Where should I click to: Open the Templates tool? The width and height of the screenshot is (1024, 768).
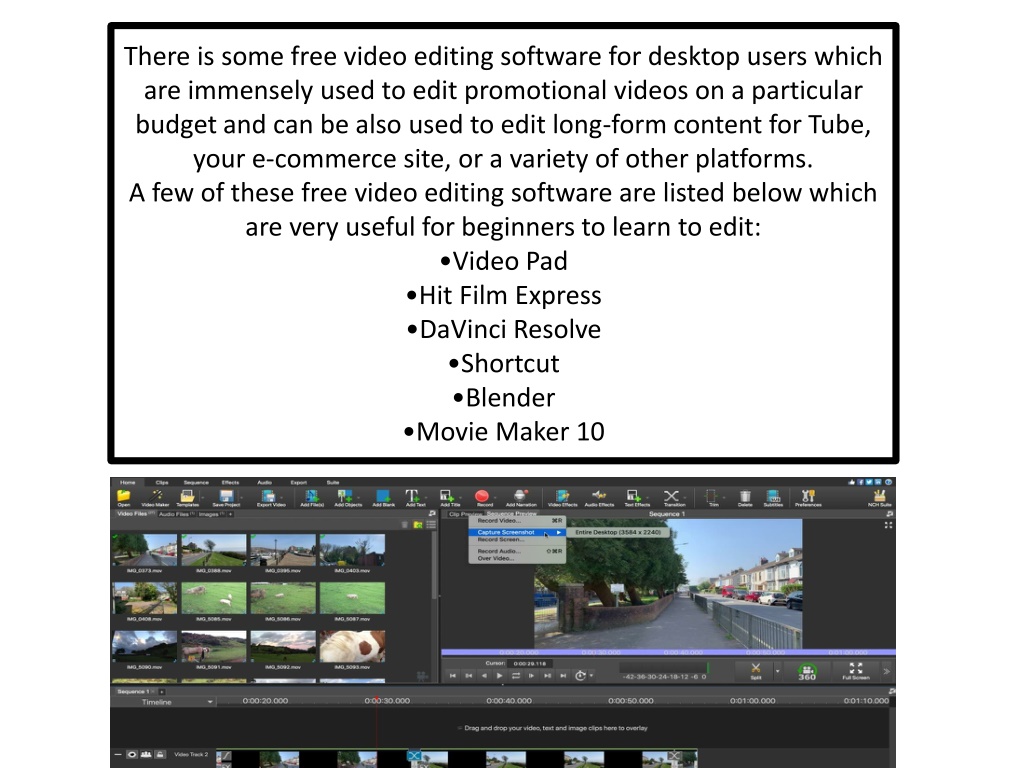click(187, 498)
